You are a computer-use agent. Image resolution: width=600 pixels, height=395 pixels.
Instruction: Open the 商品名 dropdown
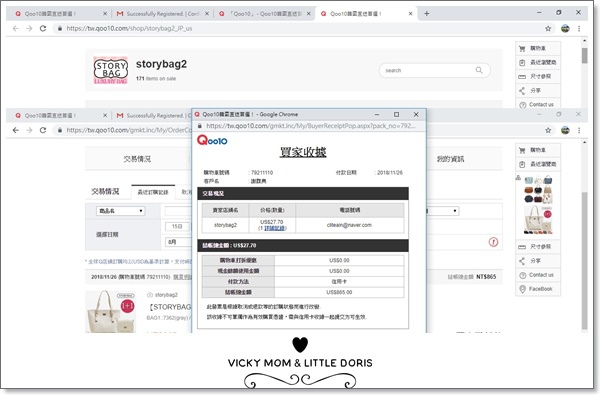pos(121,211)
